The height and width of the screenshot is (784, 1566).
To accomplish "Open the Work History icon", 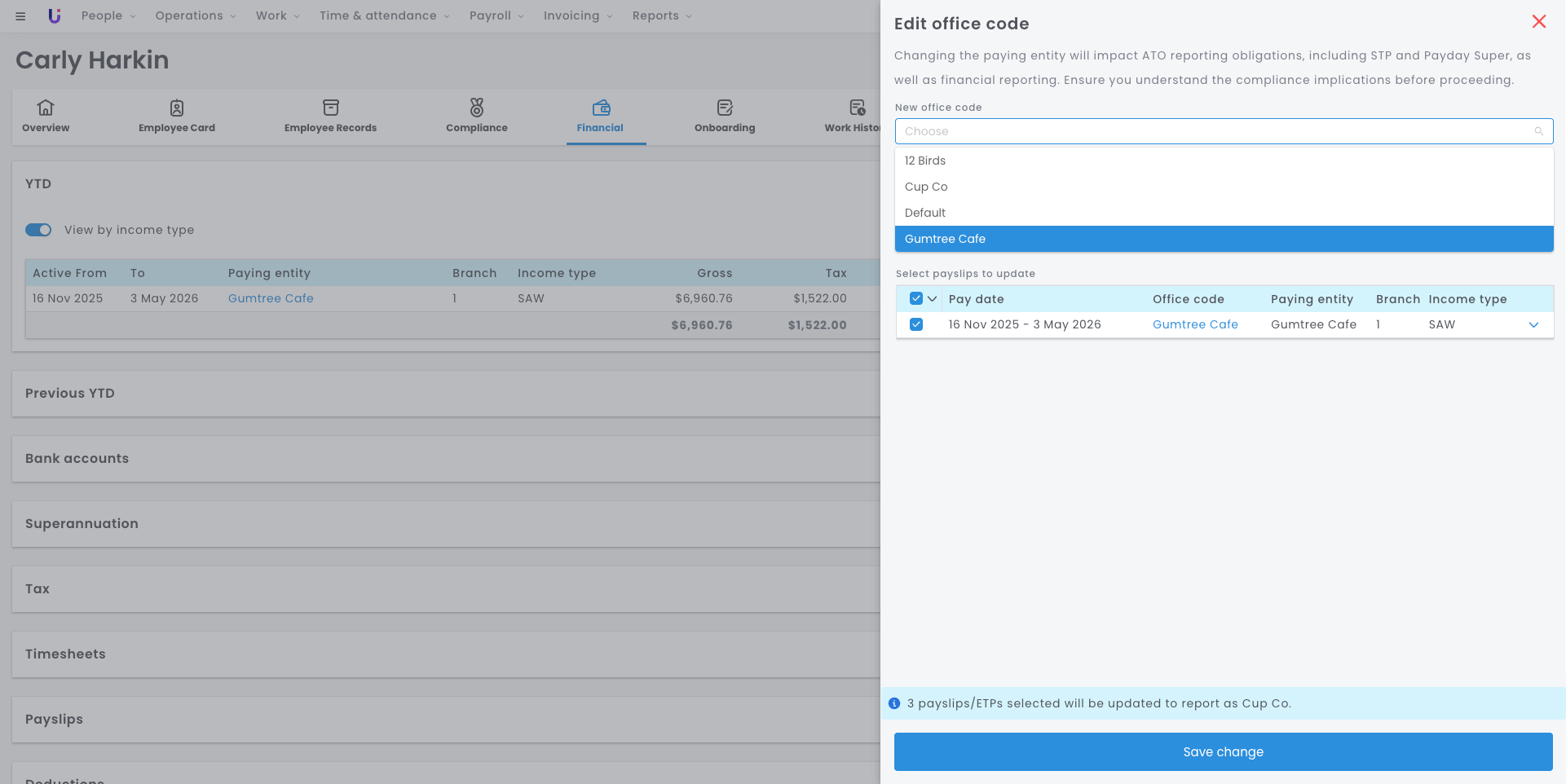I will point(858,108).
